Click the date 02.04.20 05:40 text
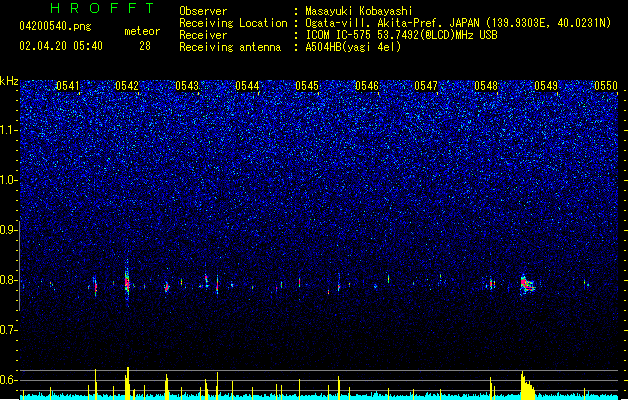The width and height of the screenshot is (629, 400). (61, 46)
